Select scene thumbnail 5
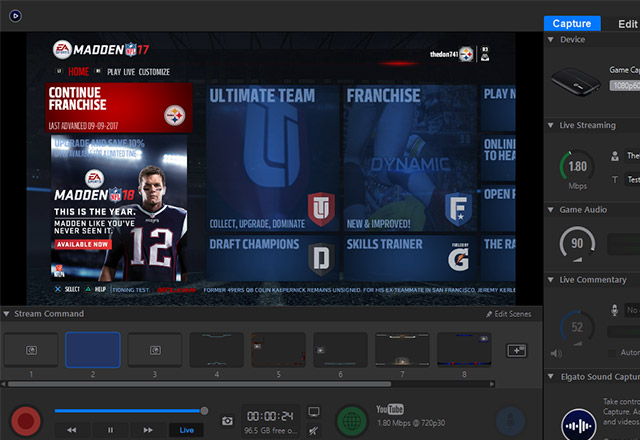This screenshot has width=640, height=440. point(278,350)
